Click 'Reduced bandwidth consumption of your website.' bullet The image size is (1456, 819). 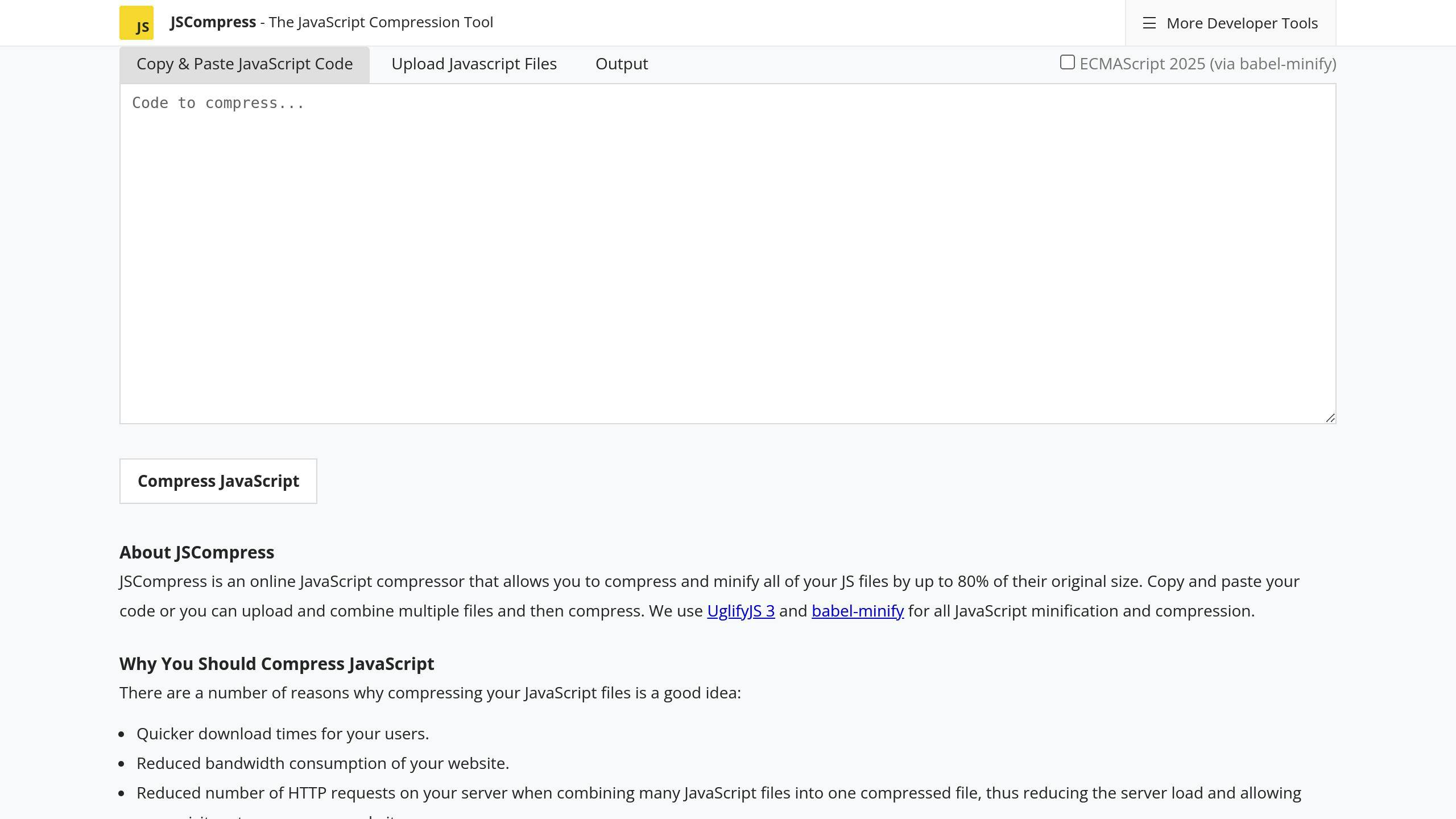[322, 763]
